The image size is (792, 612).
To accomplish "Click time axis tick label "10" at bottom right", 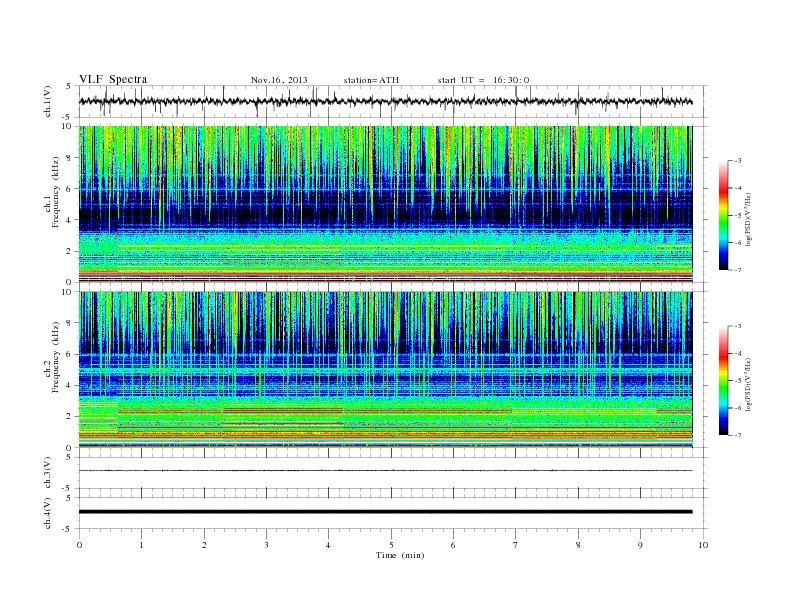I will pos(703,545).
